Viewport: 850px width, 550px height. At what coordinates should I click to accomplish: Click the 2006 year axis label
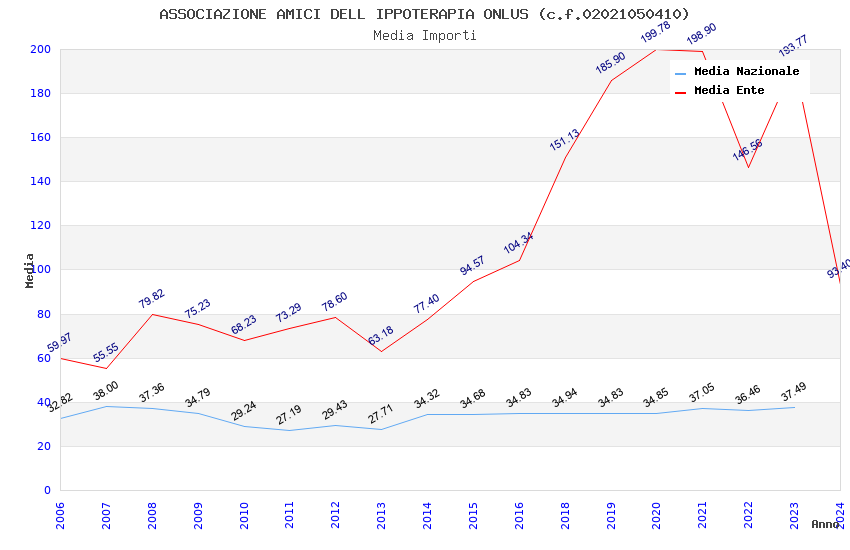click(60, 515)
